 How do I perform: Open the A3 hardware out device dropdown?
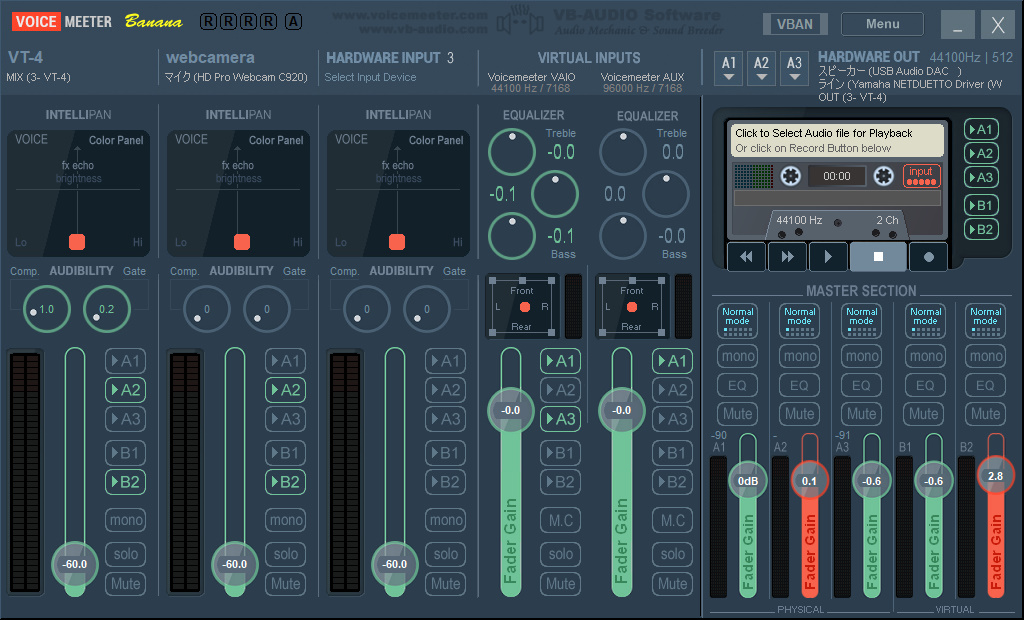pyautogui.click(x=794, y=69)
